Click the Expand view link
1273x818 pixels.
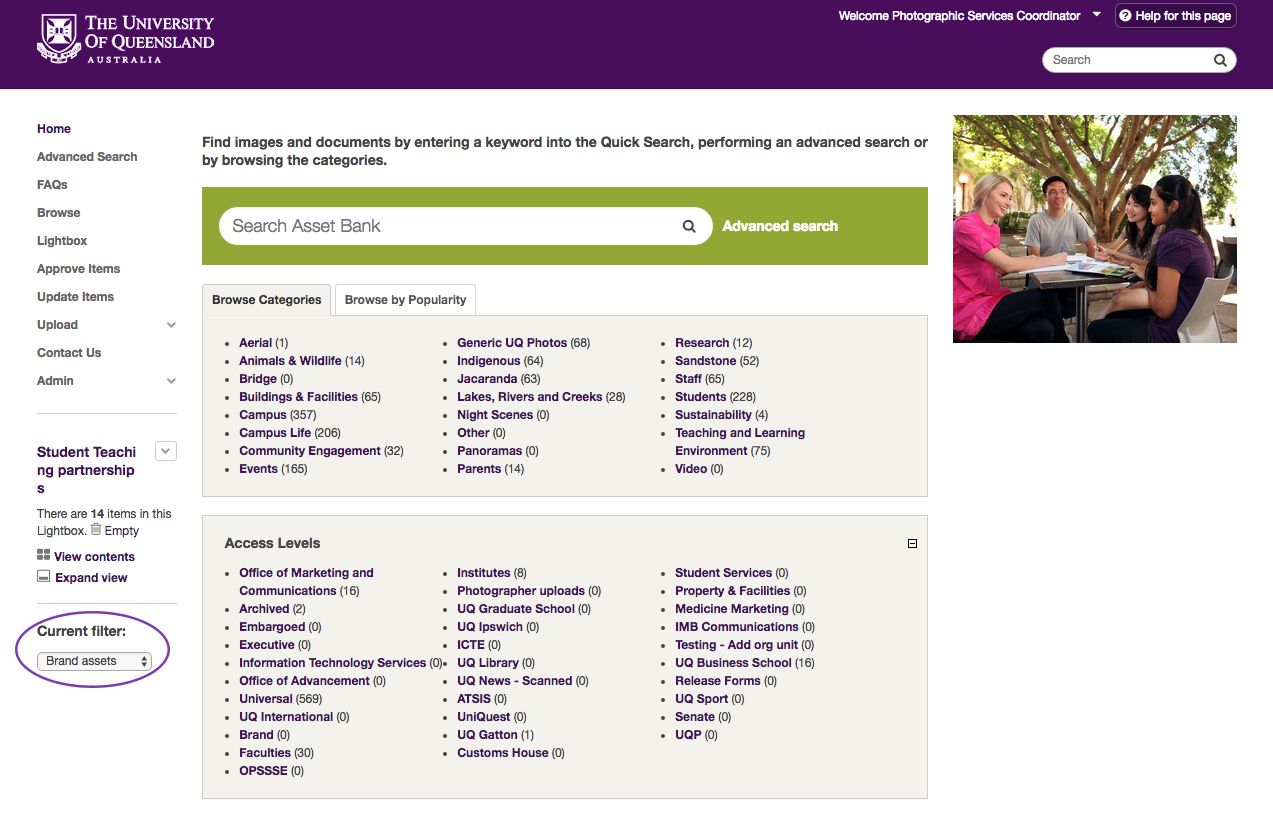(x=91, y=578)
